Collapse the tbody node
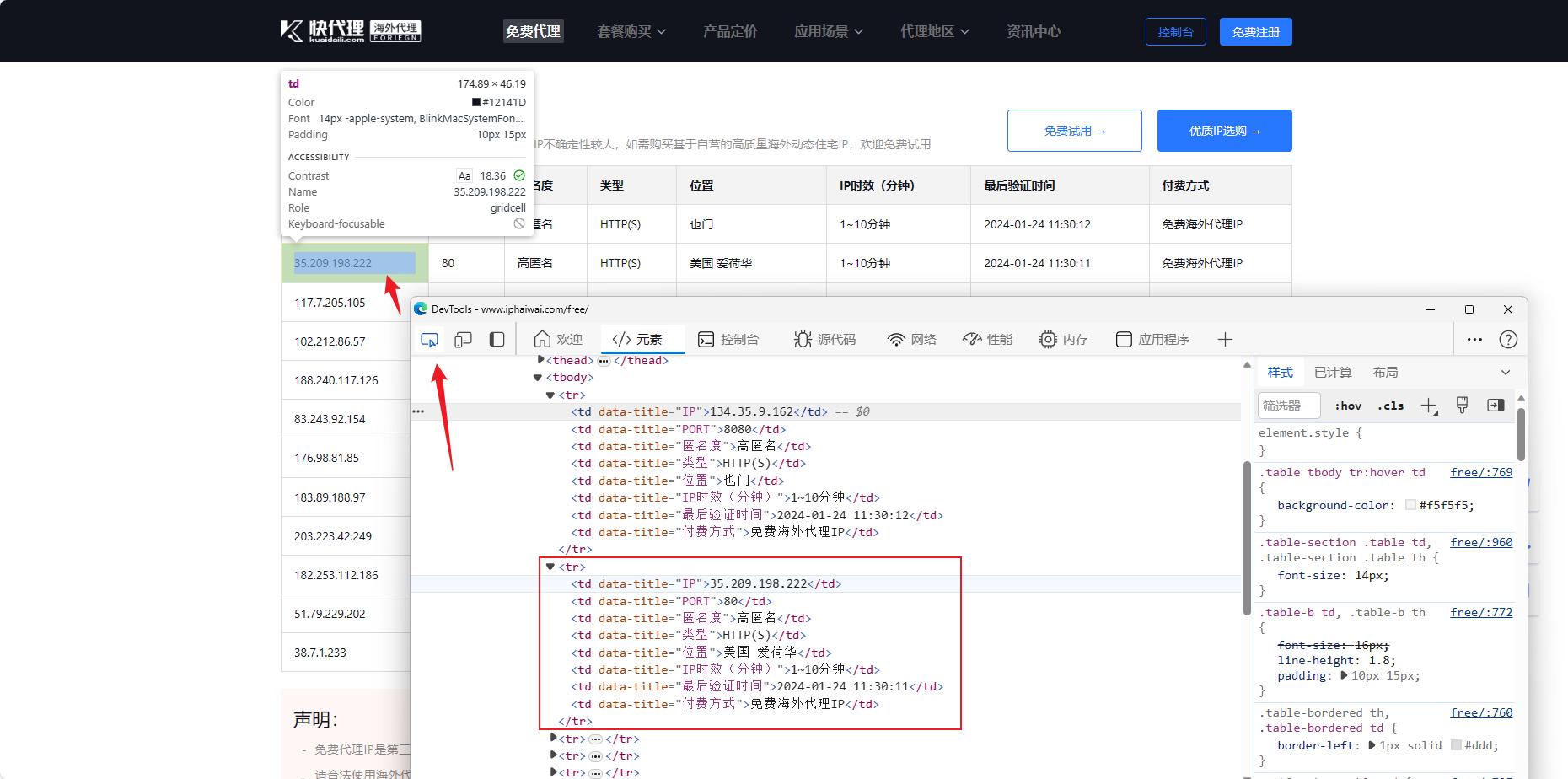The image size is (1568, 779). click(x=537, y=378)
